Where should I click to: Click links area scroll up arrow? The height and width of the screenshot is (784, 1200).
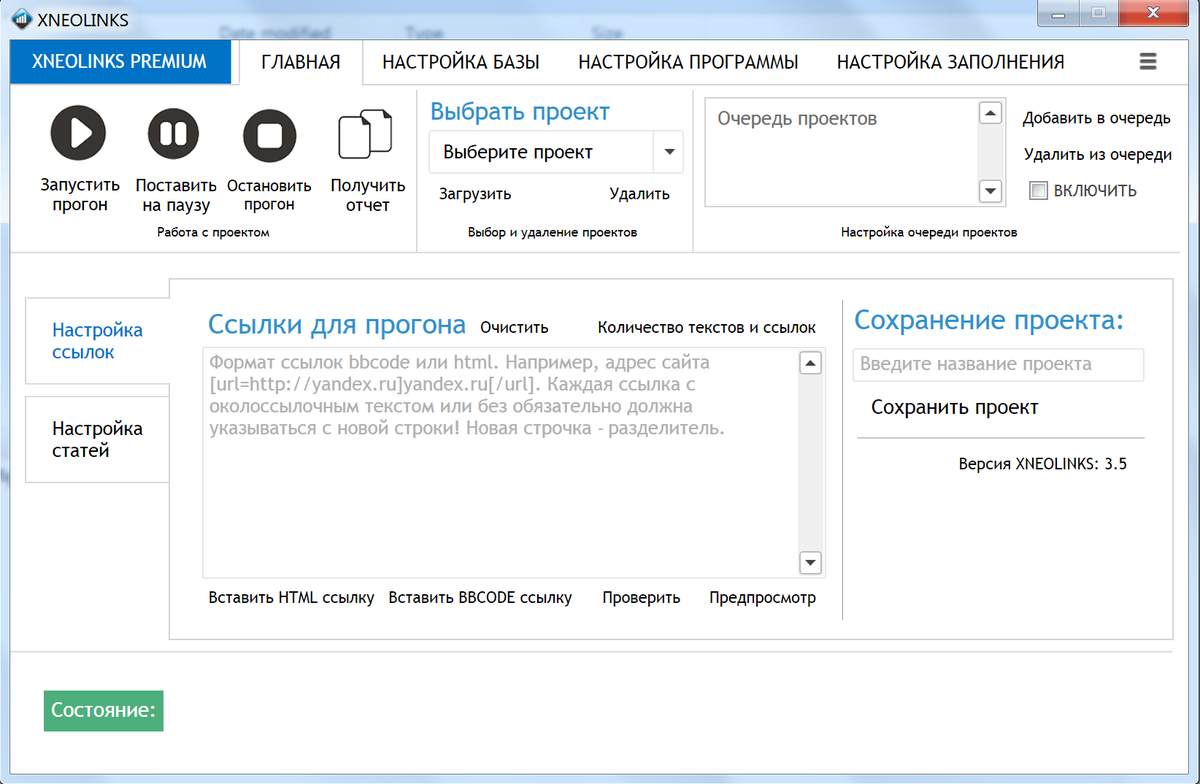(x=811, y=362)
